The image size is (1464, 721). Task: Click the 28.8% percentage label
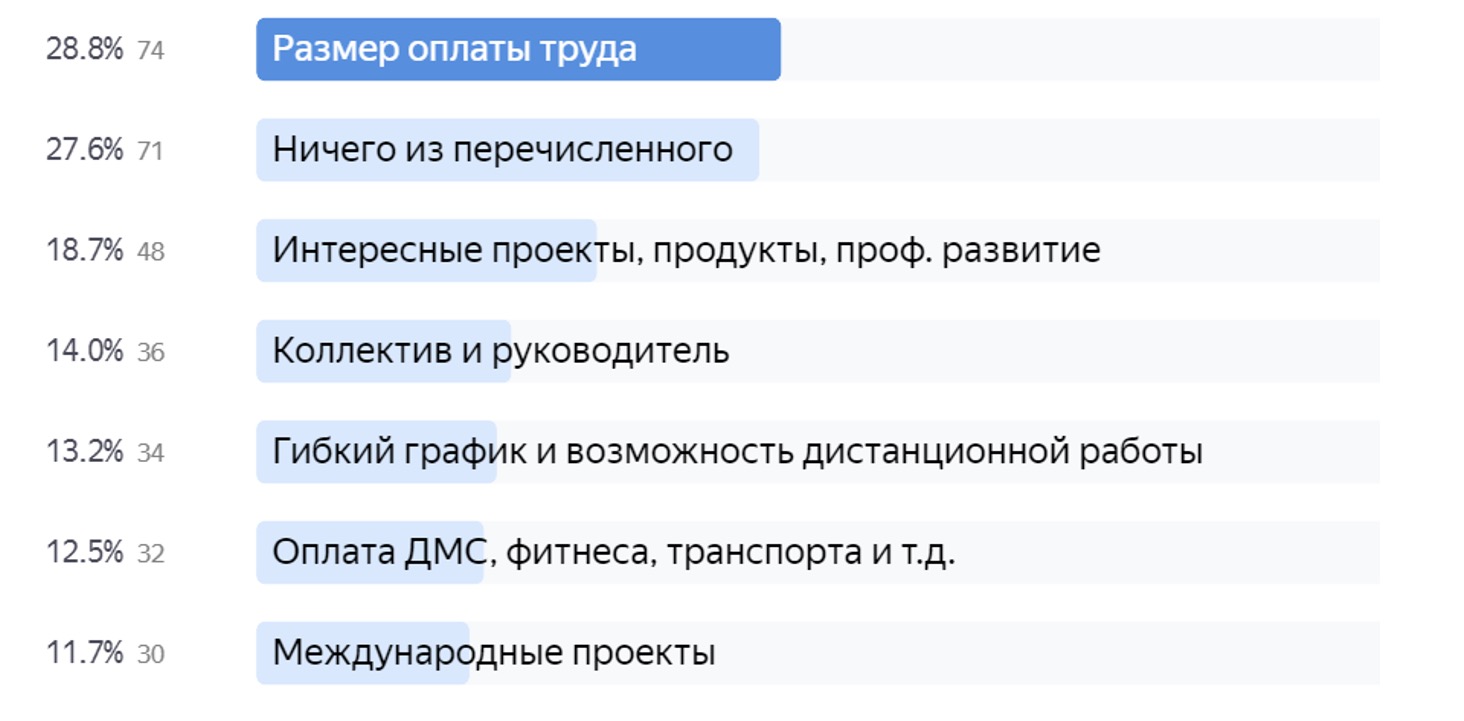(85, 50)
